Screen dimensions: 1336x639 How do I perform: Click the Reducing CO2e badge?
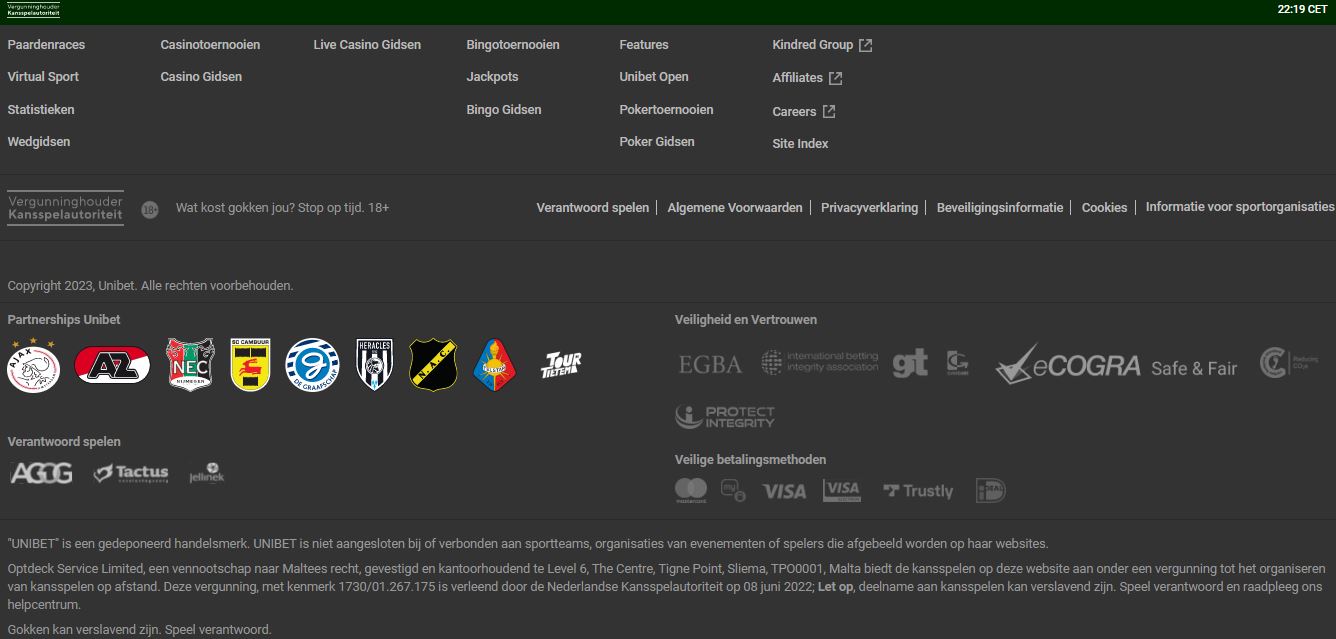click(x=1289, y=362)
